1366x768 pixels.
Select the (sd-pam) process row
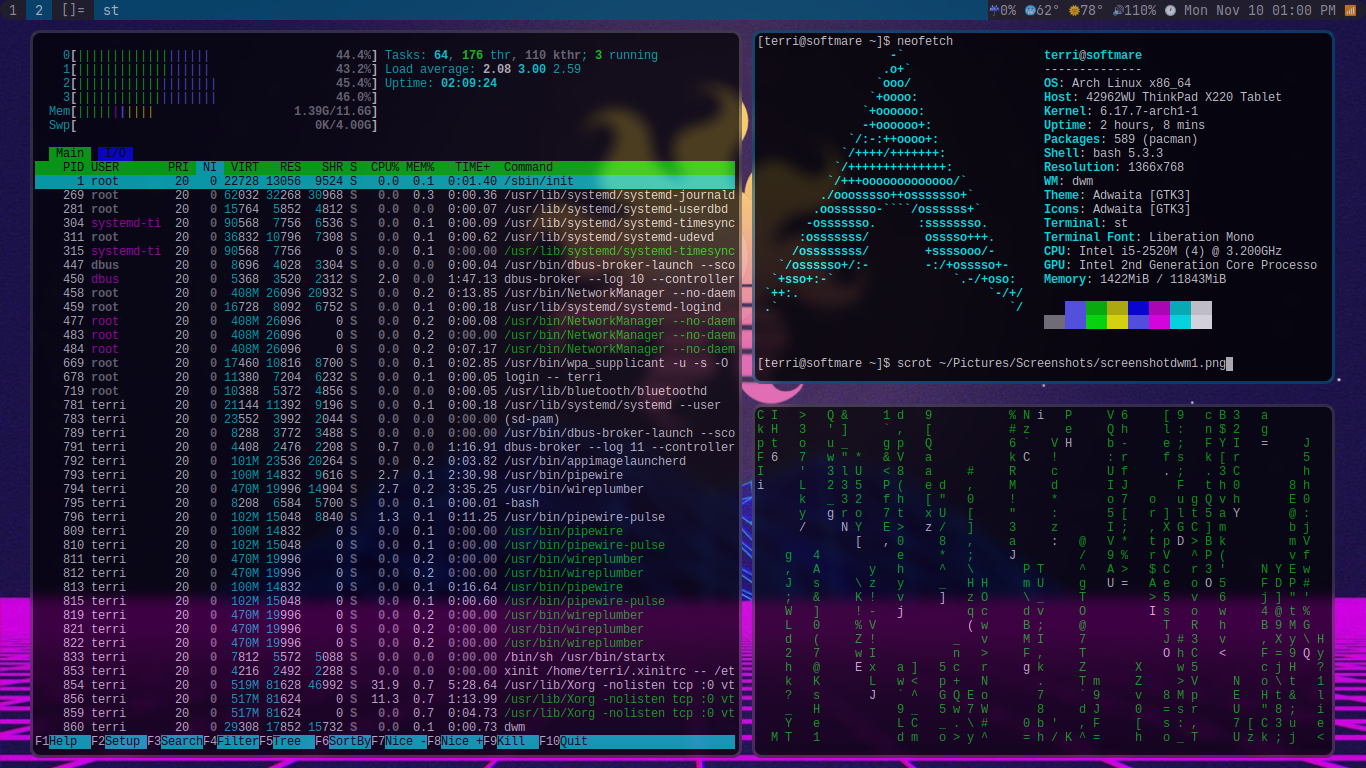coord(385,419)
